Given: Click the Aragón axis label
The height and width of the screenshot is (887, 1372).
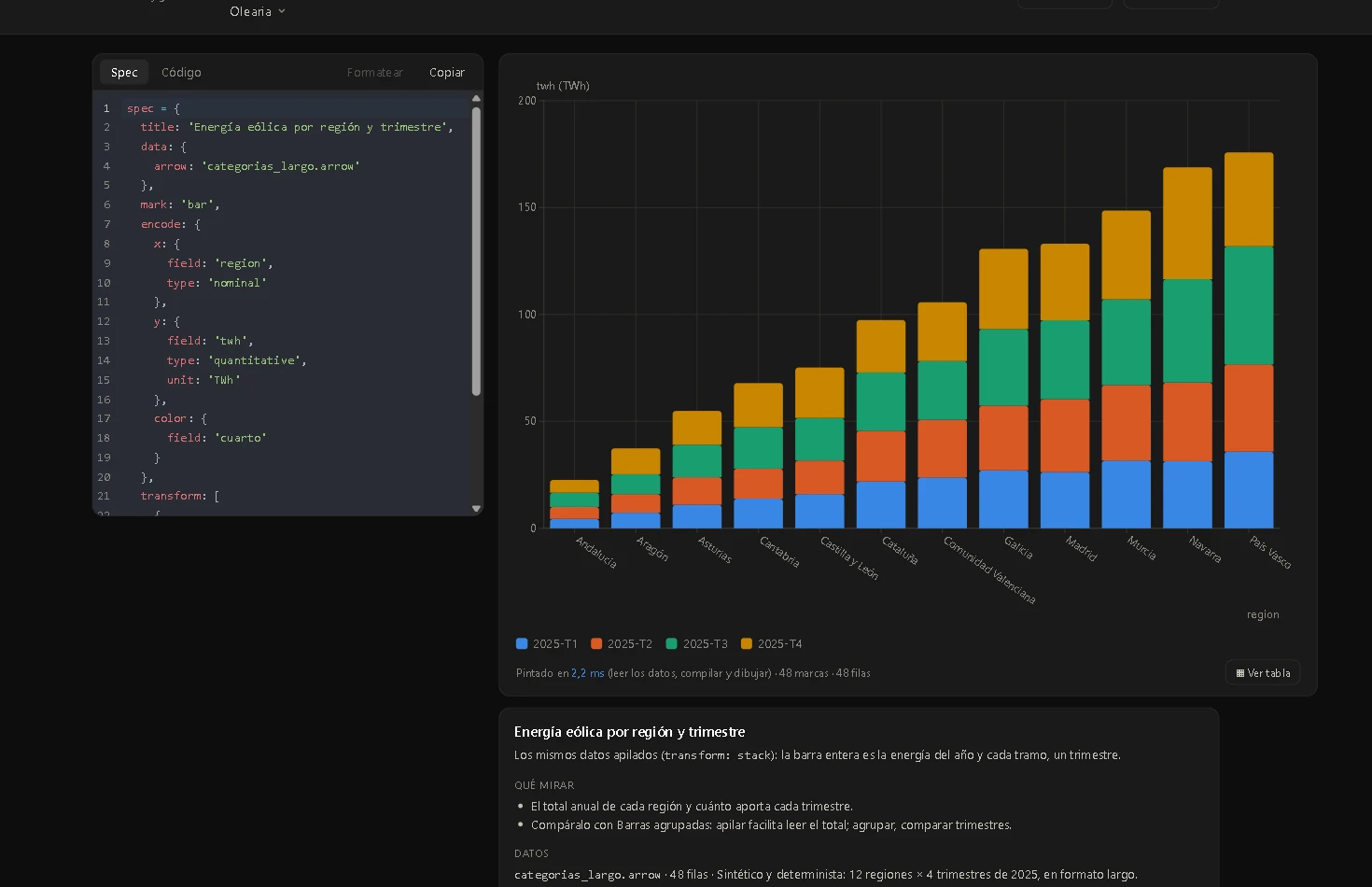Looking at the screenshot, I should (652, 548).
